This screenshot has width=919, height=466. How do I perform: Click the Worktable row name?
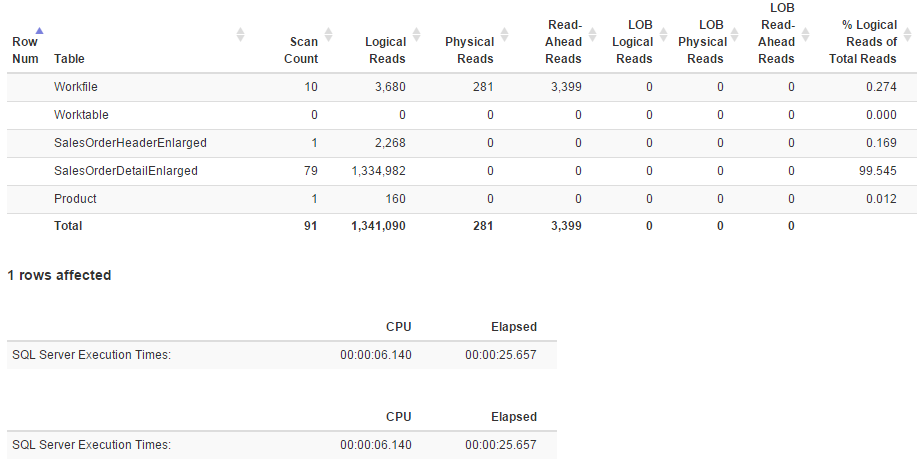pos(81,115)
